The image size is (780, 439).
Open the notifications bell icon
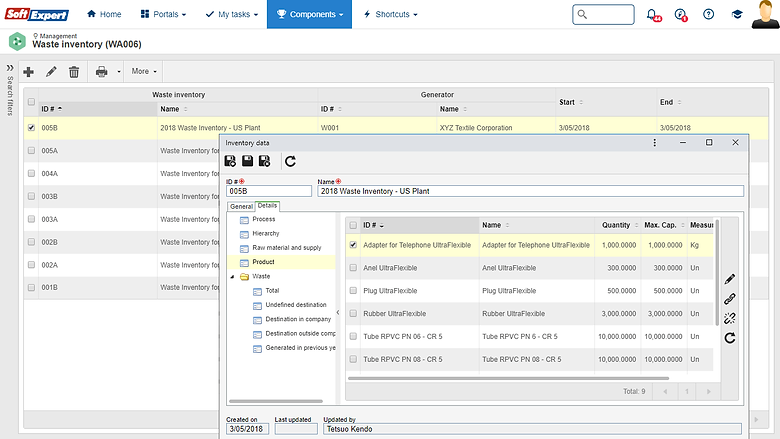click(x=652, y=14)
